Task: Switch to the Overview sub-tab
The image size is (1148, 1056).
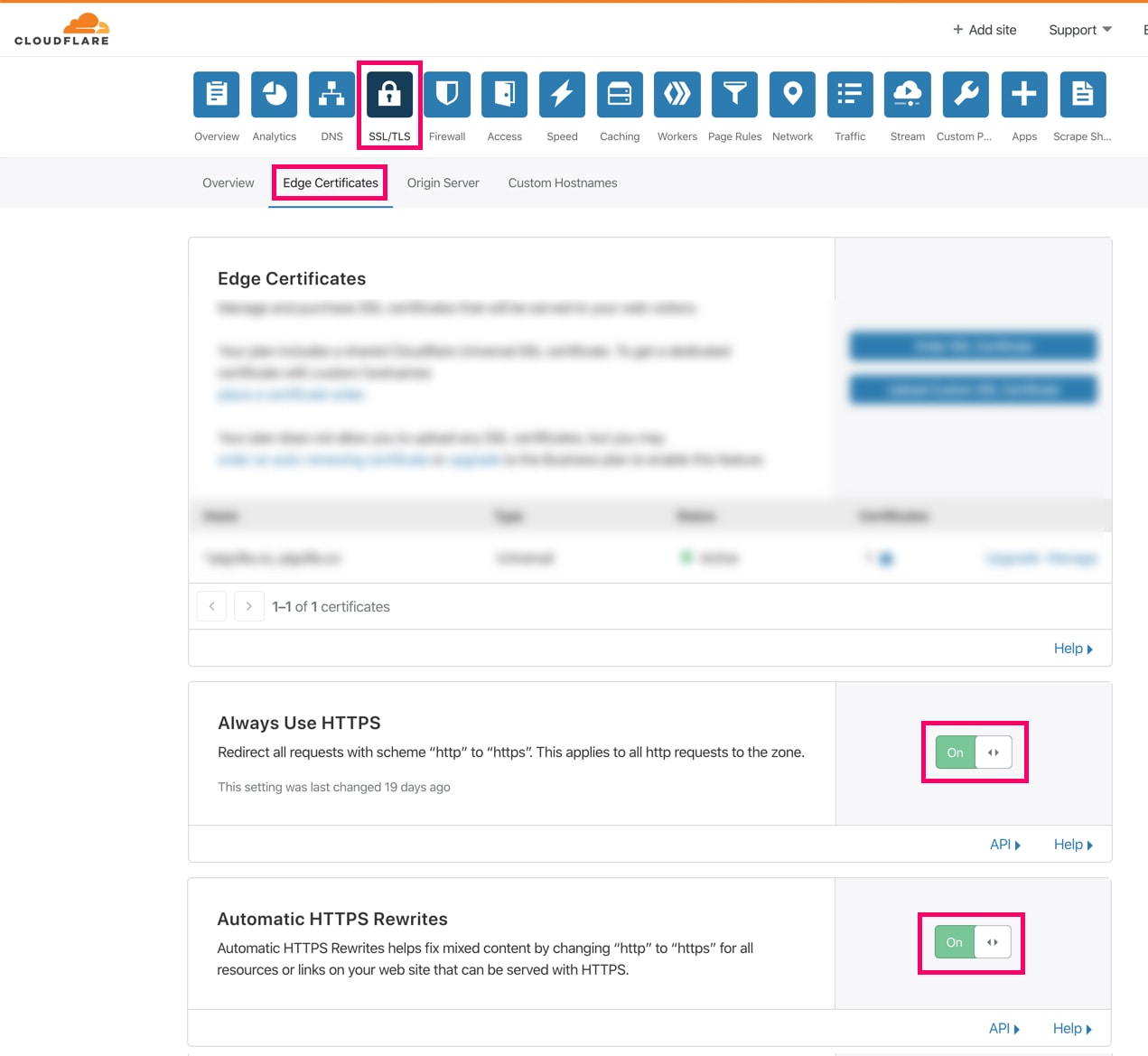Action: click(229, 182)
